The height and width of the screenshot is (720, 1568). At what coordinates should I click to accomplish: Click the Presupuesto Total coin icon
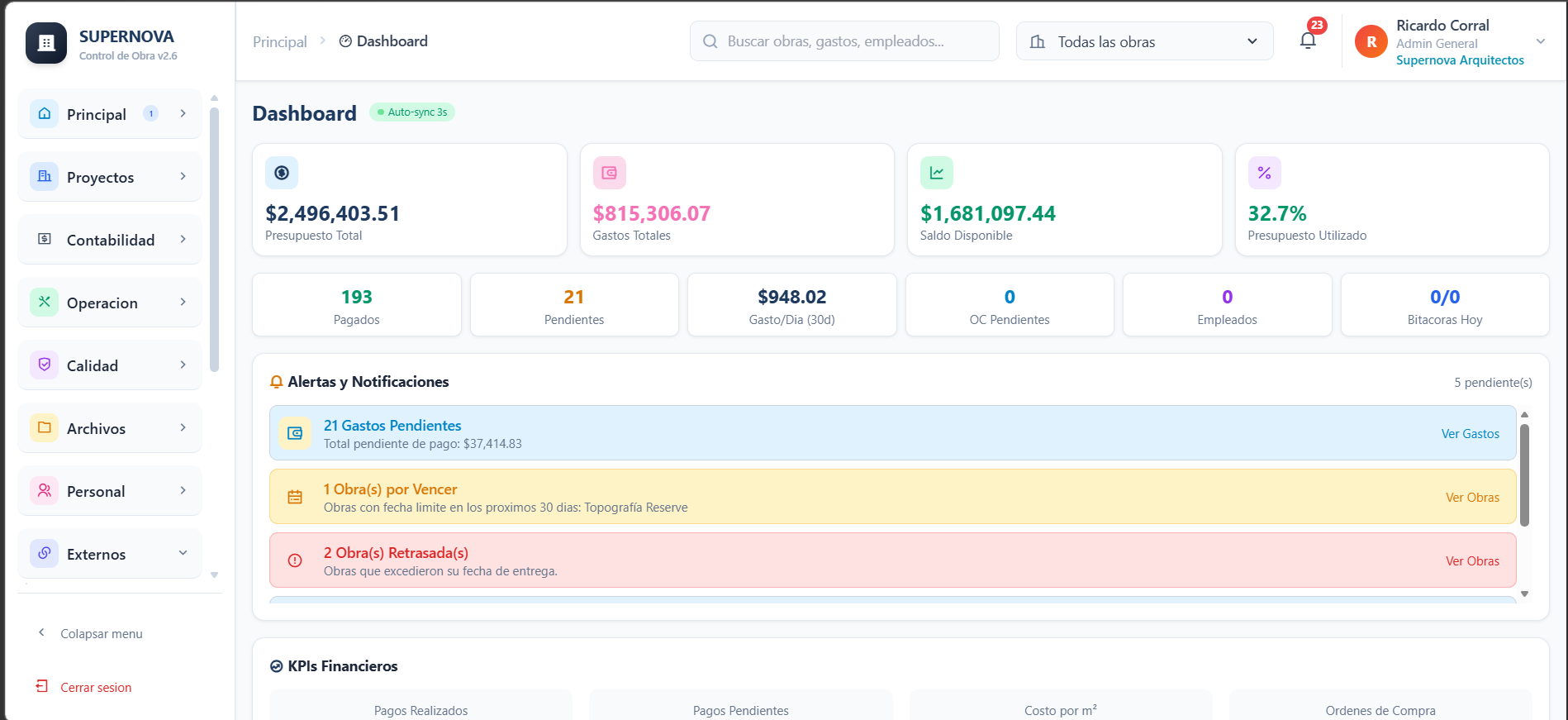[282, 173]
